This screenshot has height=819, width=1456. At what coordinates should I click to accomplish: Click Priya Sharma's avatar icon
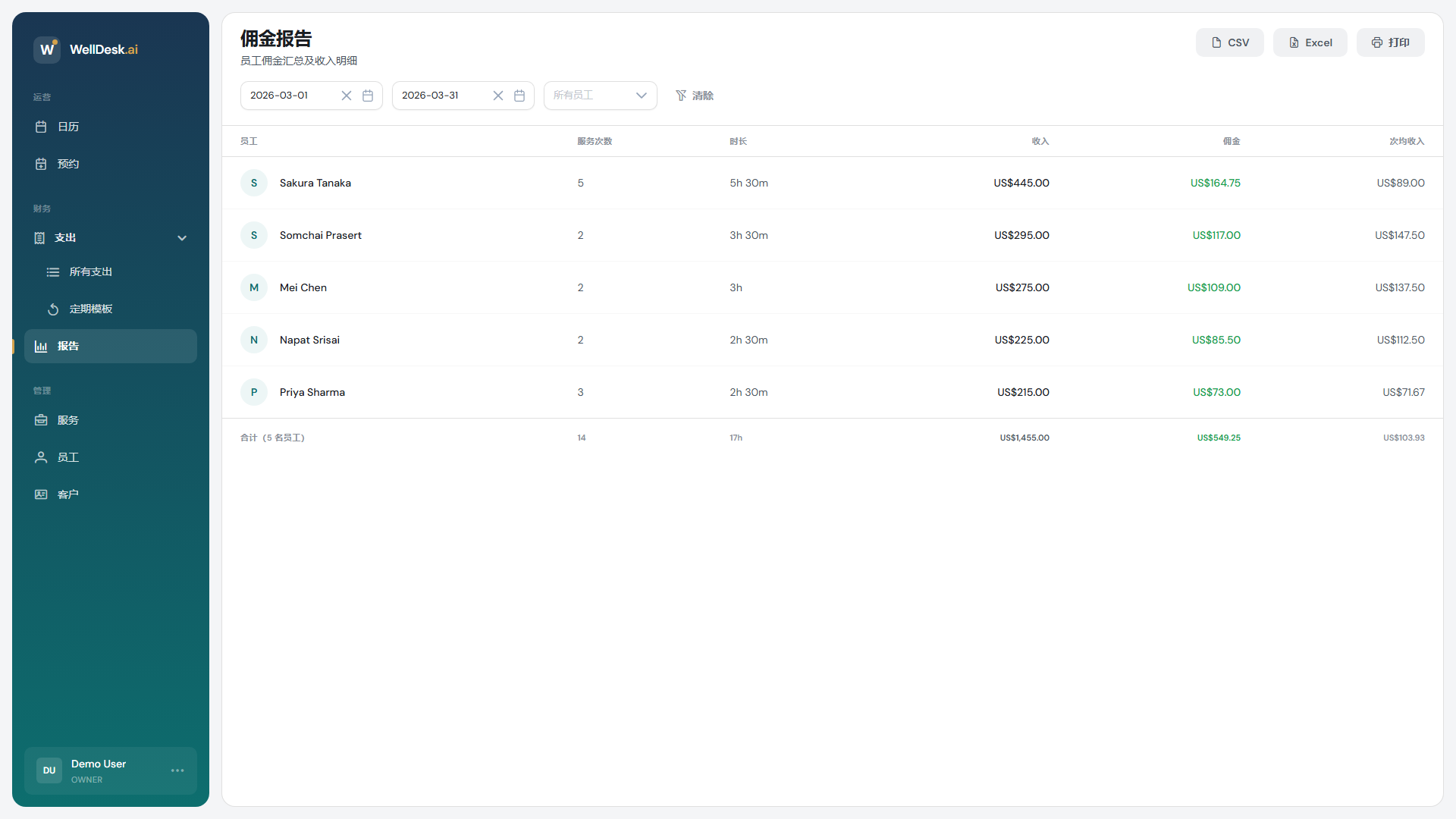254,392
